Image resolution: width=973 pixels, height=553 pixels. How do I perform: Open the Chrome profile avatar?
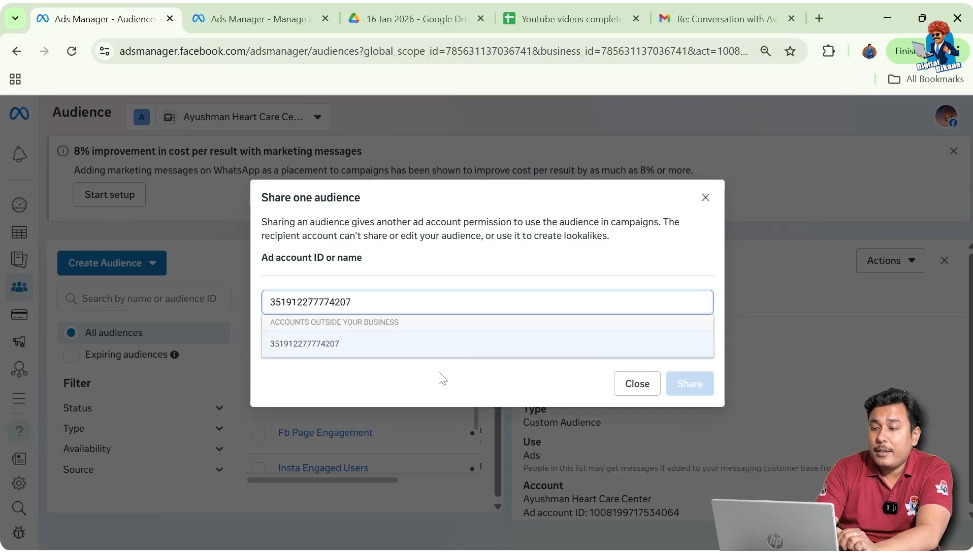[869, 52]
